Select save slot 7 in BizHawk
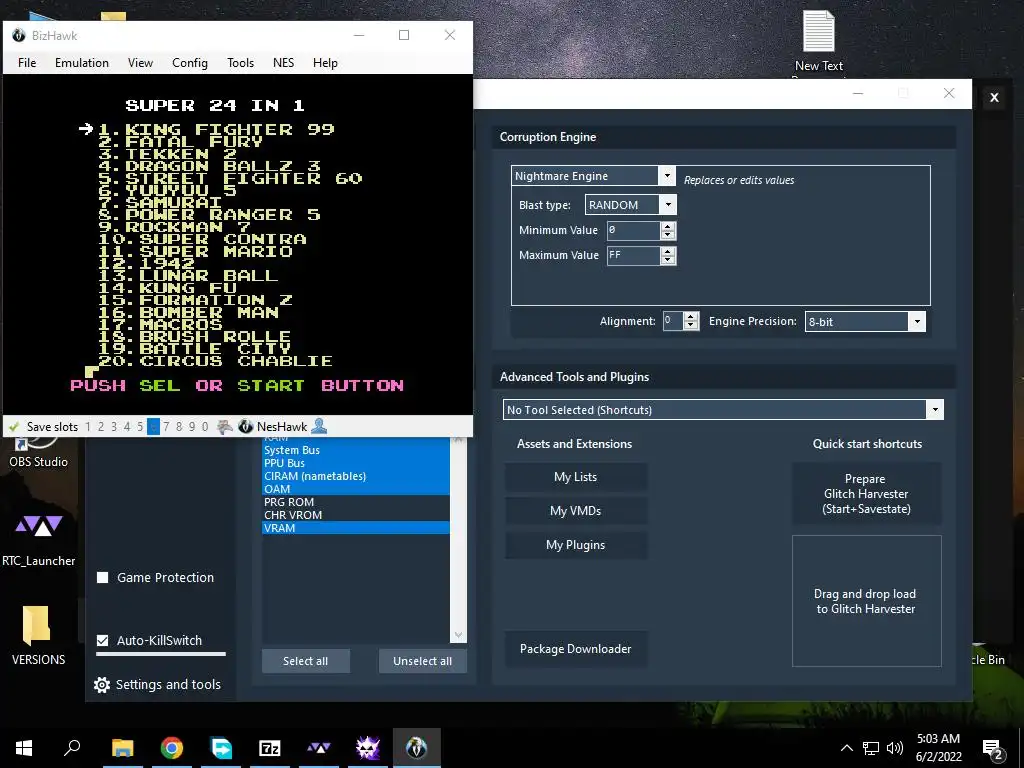Viewport: 1024px width, 768px height. click(166, 426)
